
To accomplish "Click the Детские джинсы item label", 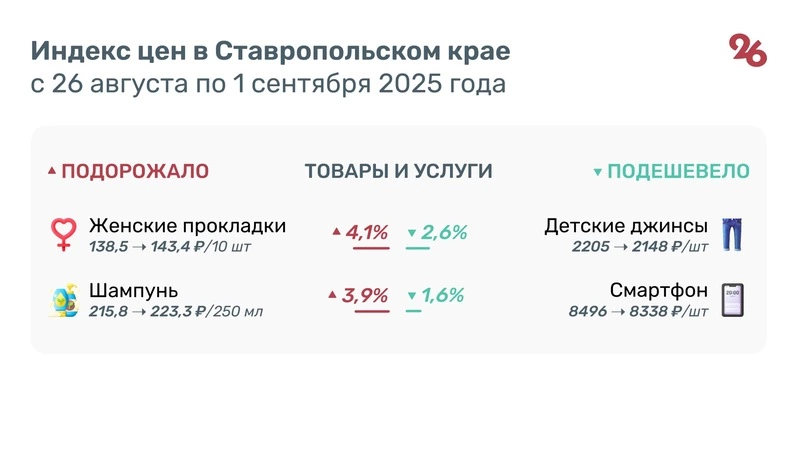I will pos(626,225).
